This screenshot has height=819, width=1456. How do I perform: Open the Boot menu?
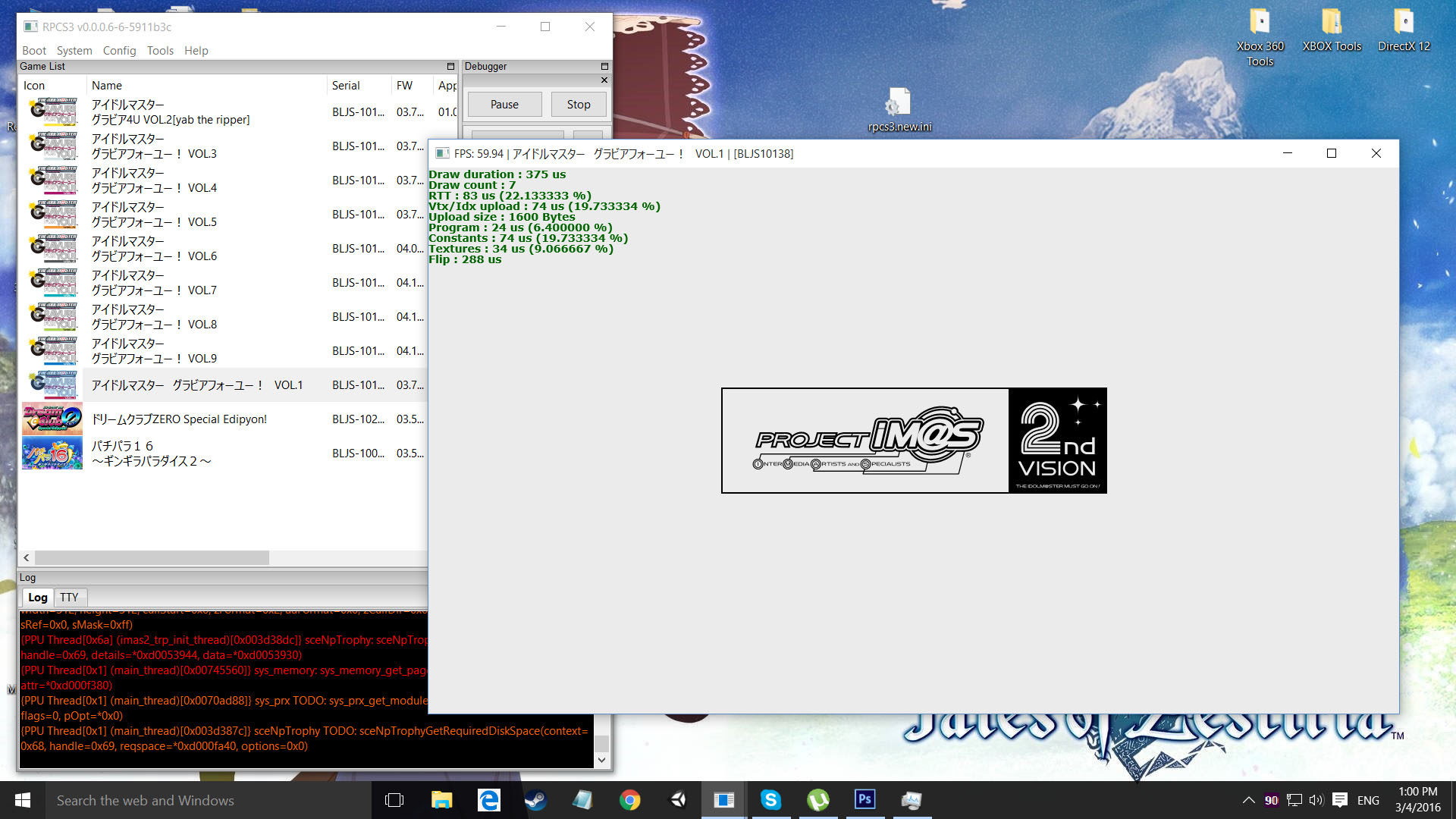click(x=34, y=51)
